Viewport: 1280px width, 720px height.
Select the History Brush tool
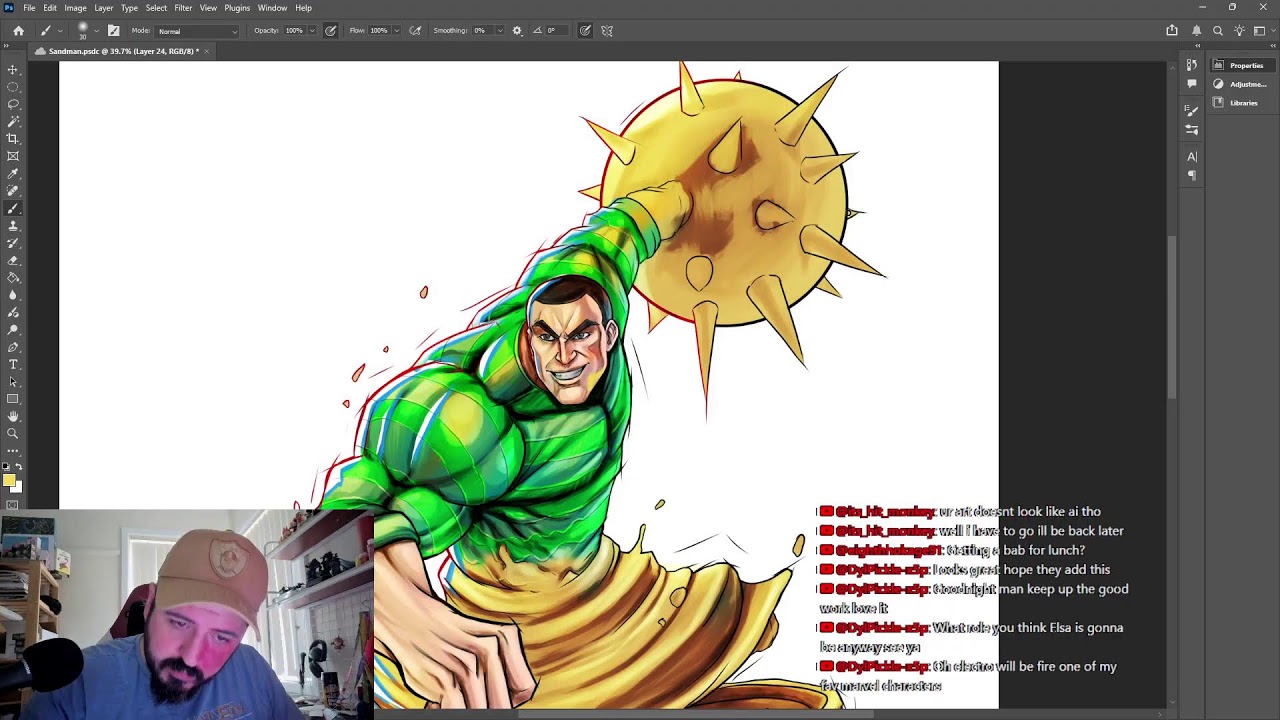tap(13, 243)
